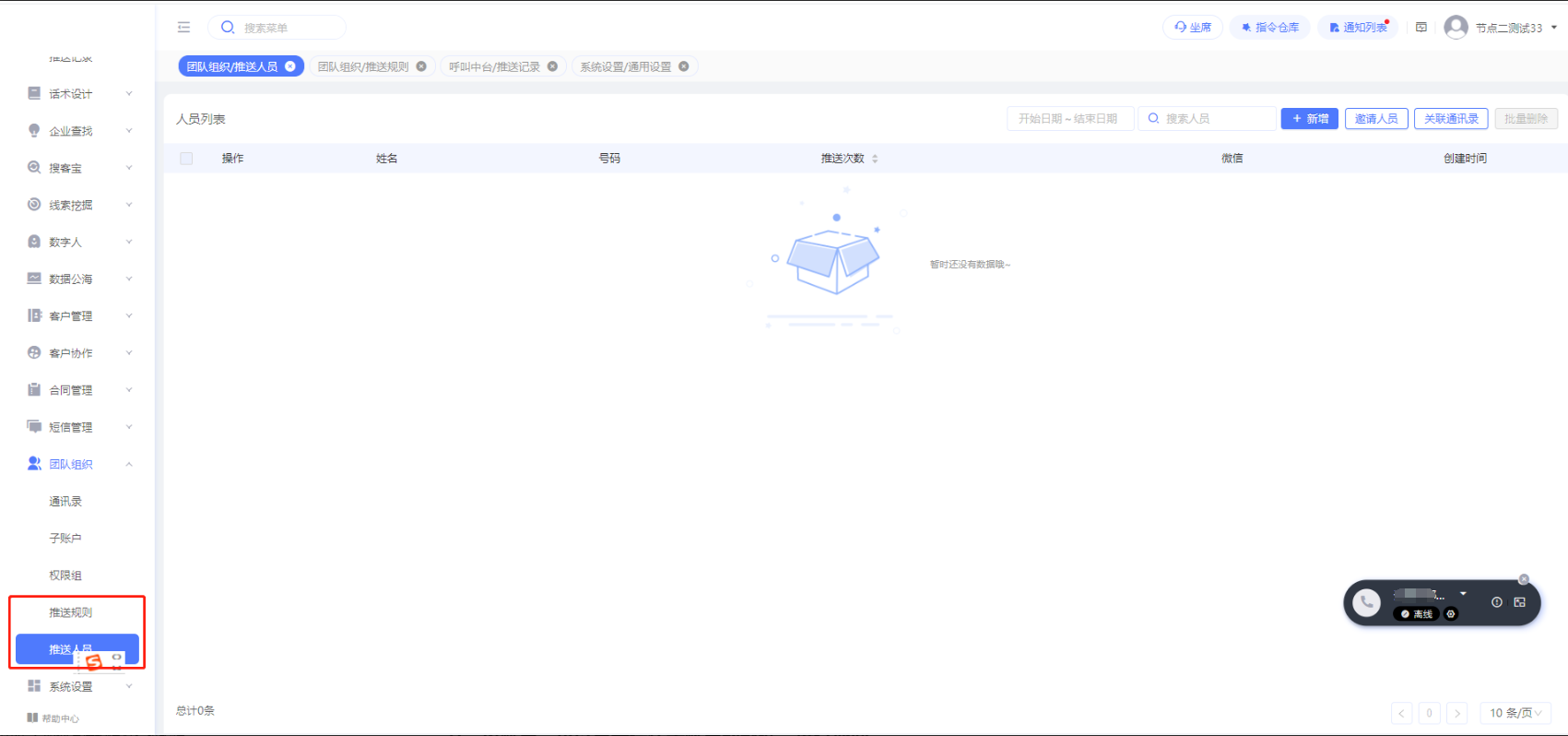
Task: Click the 邀请人员 button
Action: pyautogui.click(x=1375, y=119)
